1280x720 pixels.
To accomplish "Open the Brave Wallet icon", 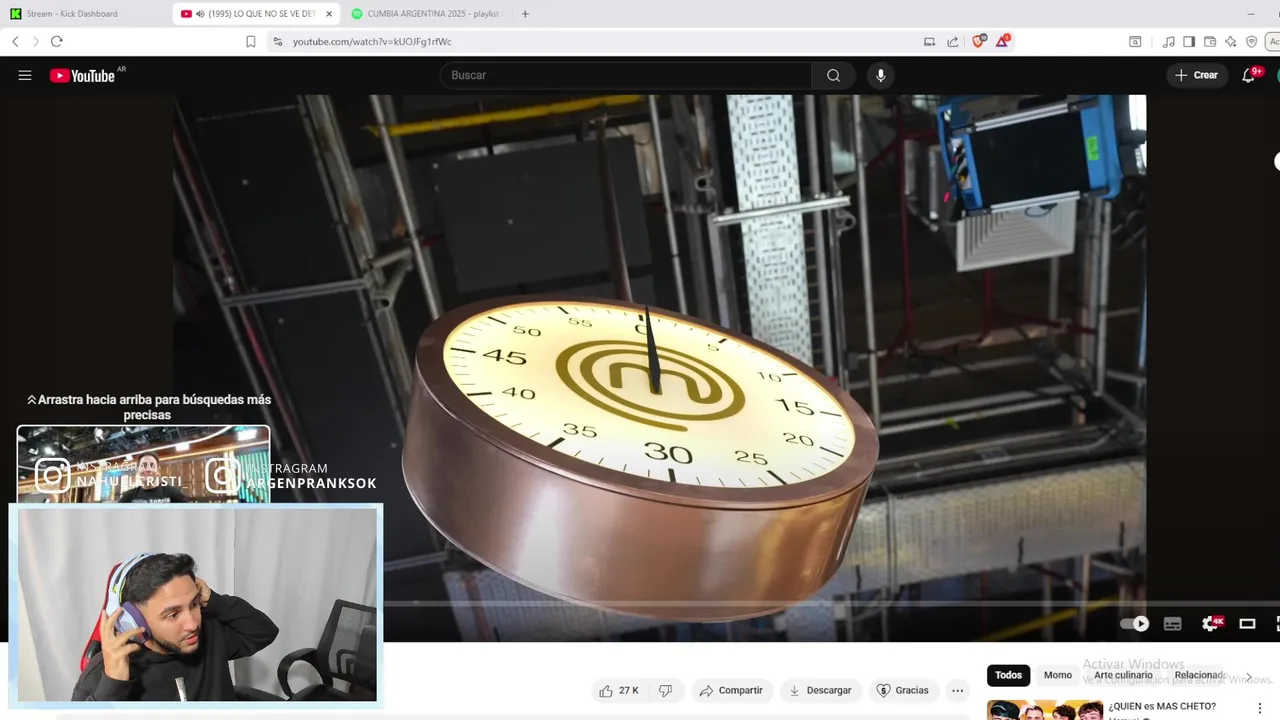I will point(1210,42).
